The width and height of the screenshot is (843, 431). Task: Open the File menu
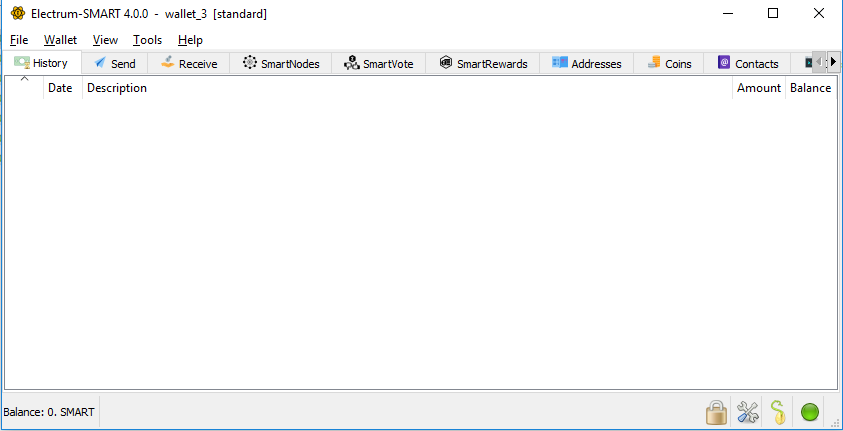point(19,40)
